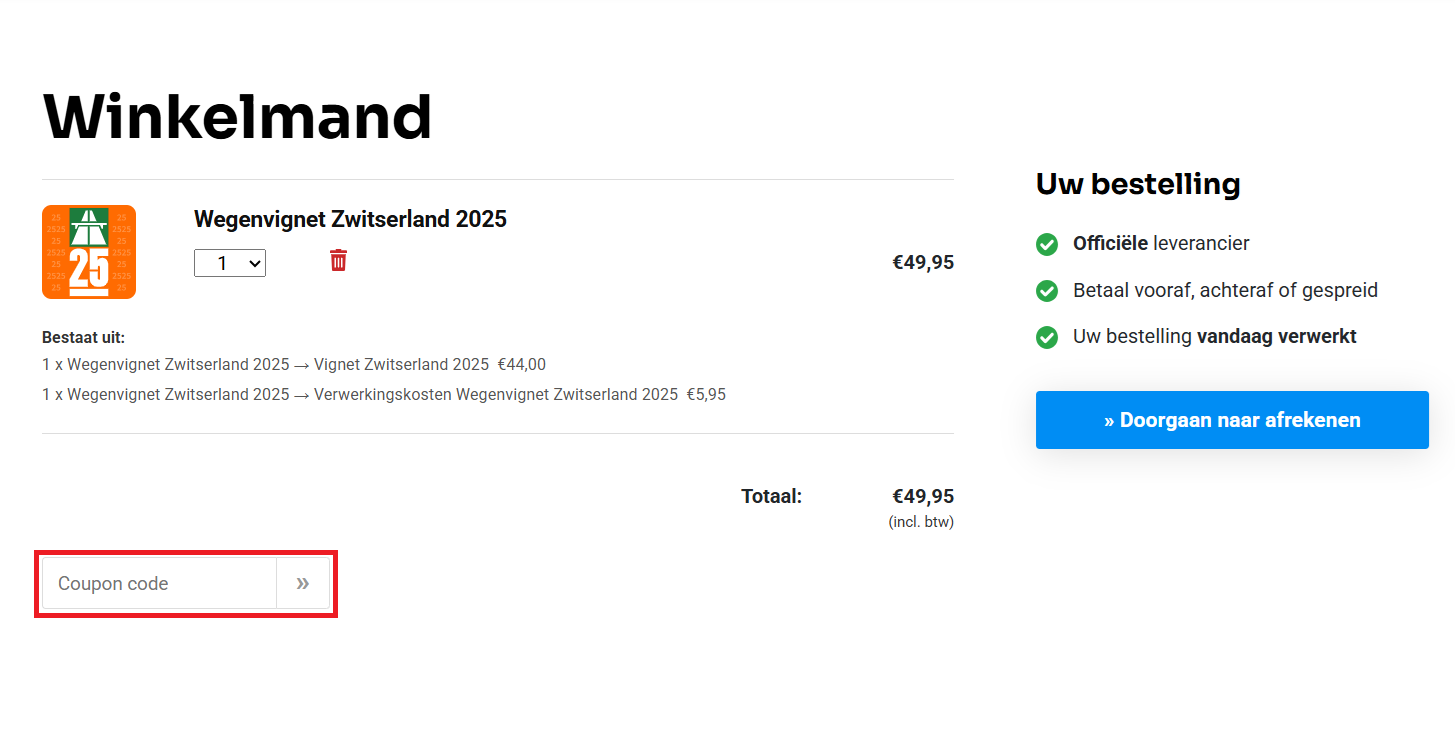Click the green check beside vandaag verwerkt
Image resolution: width=1455 pixels, height=750 pixels.
(1047, 337)
